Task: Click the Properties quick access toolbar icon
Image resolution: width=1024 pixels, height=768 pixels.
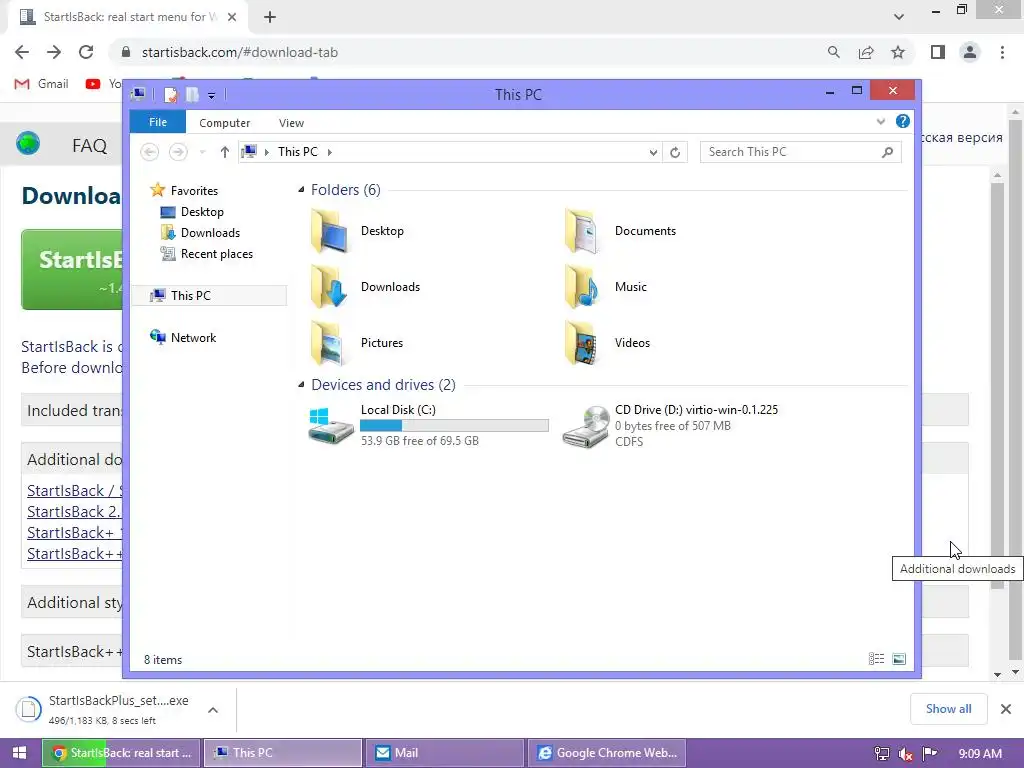Action: [x=170, y=95]
